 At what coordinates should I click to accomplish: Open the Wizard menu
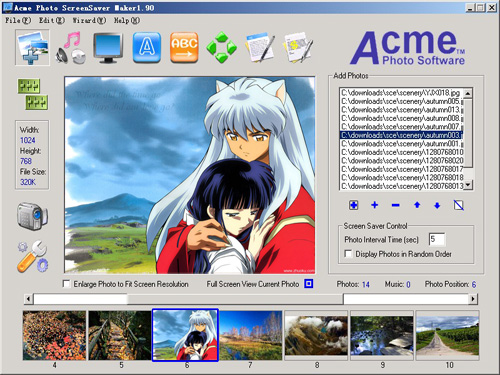click(89, 21)
